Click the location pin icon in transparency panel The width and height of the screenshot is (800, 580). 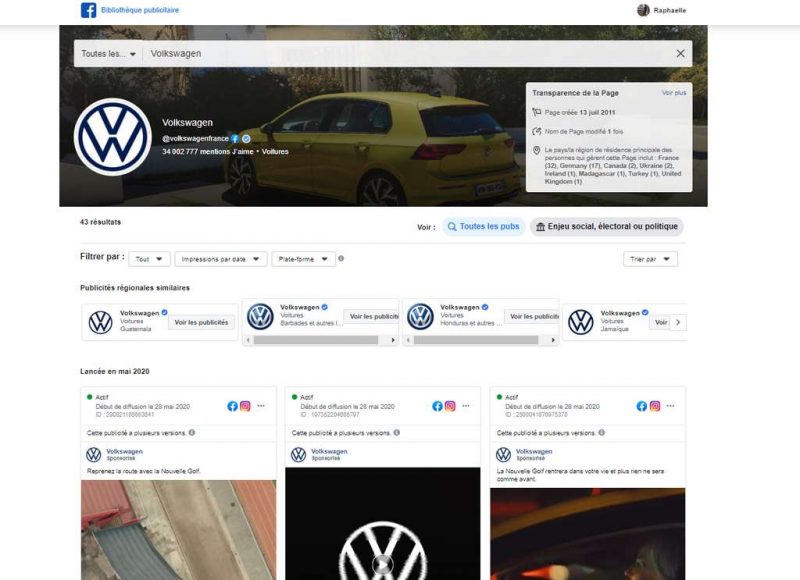536,150
